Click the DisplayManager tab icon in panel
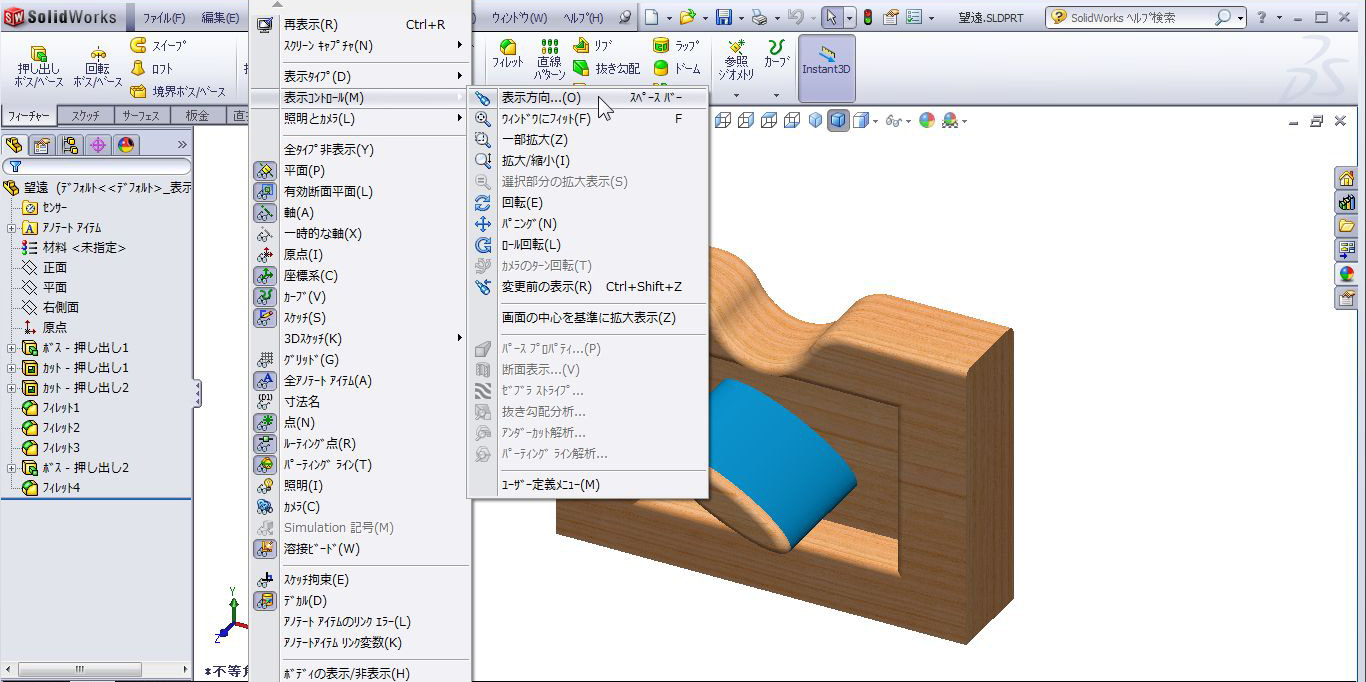This screenshot has width=1366, height=682. pos(125,144)
